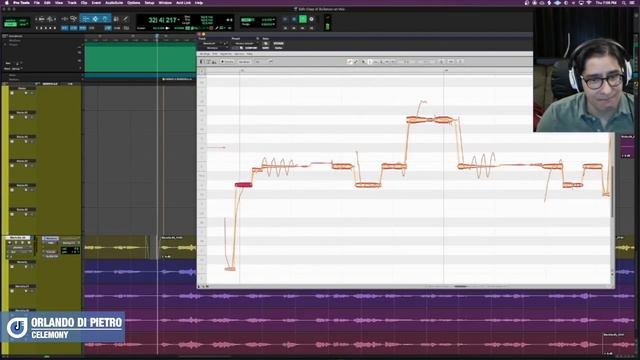The height and width of the screenshot is (360, 640).
Task: Select the highest orange note blob
Action: [x=430, y=120]
